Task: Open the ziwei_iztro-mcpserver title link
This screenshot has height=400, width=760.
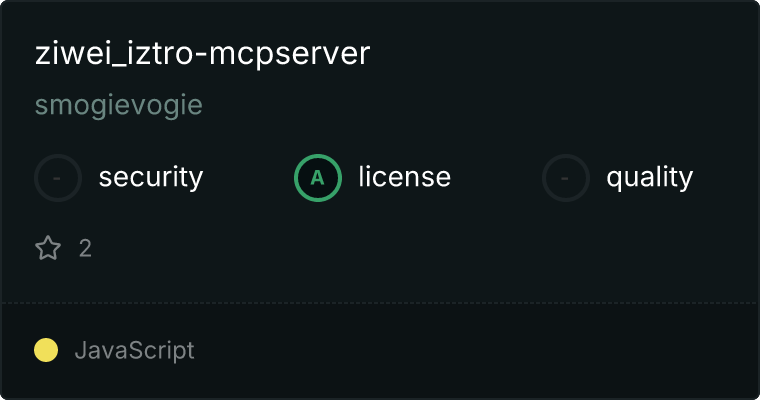Action: [202, 53]
